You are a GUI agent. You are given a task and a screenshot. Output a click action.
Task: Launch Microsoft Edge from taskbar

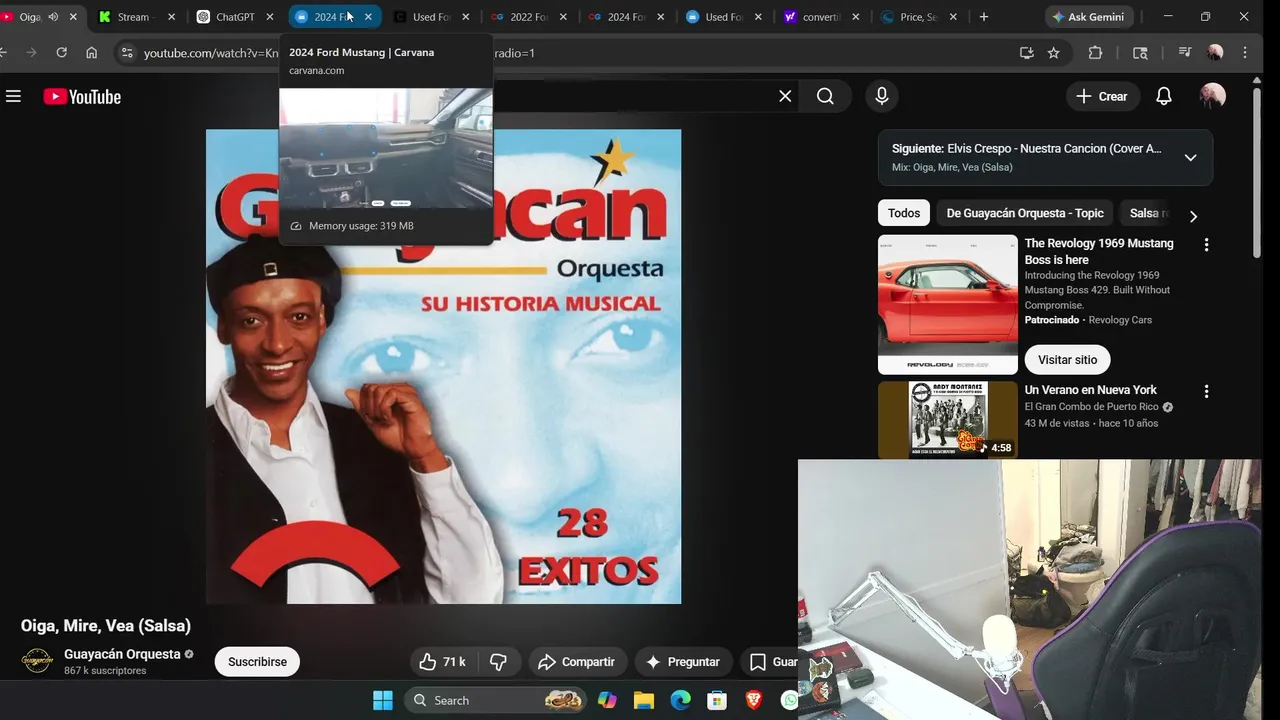click(x=680, y=700)
